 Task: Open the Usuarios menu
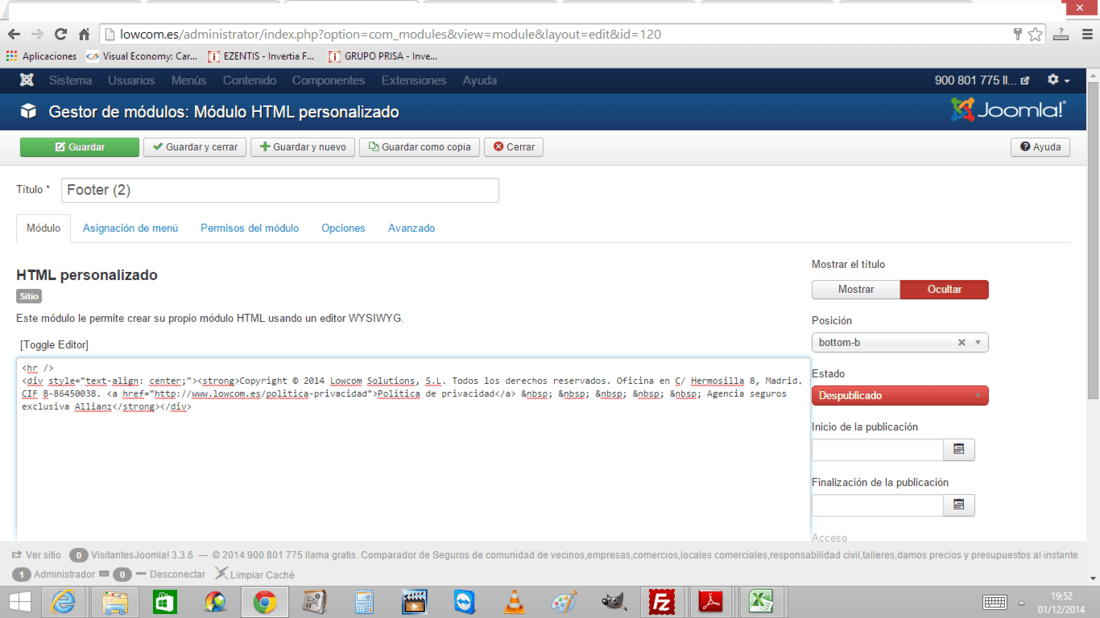[131, 80]
